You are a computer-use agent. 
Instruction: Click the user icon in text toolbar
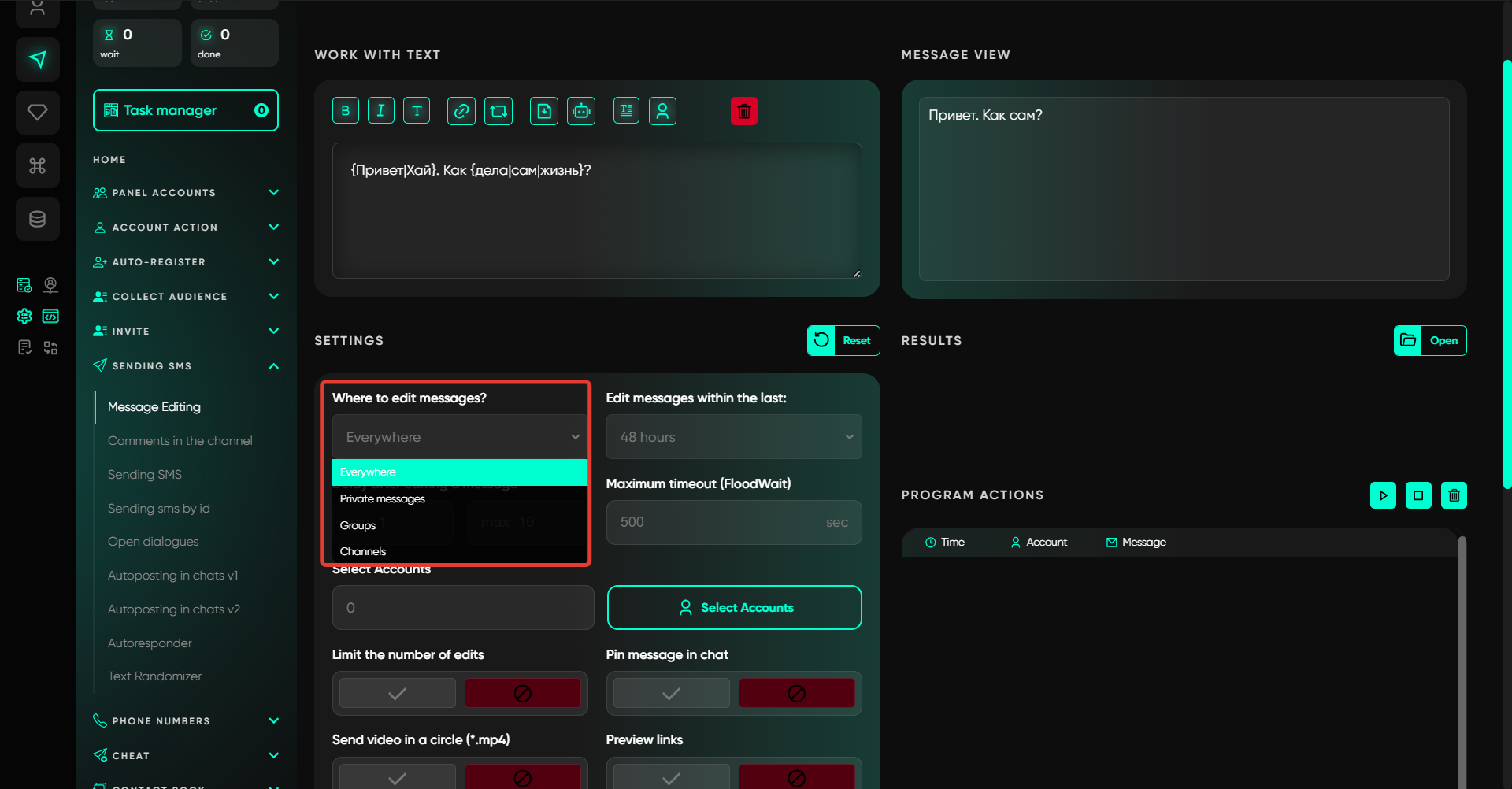click(662, 111)
